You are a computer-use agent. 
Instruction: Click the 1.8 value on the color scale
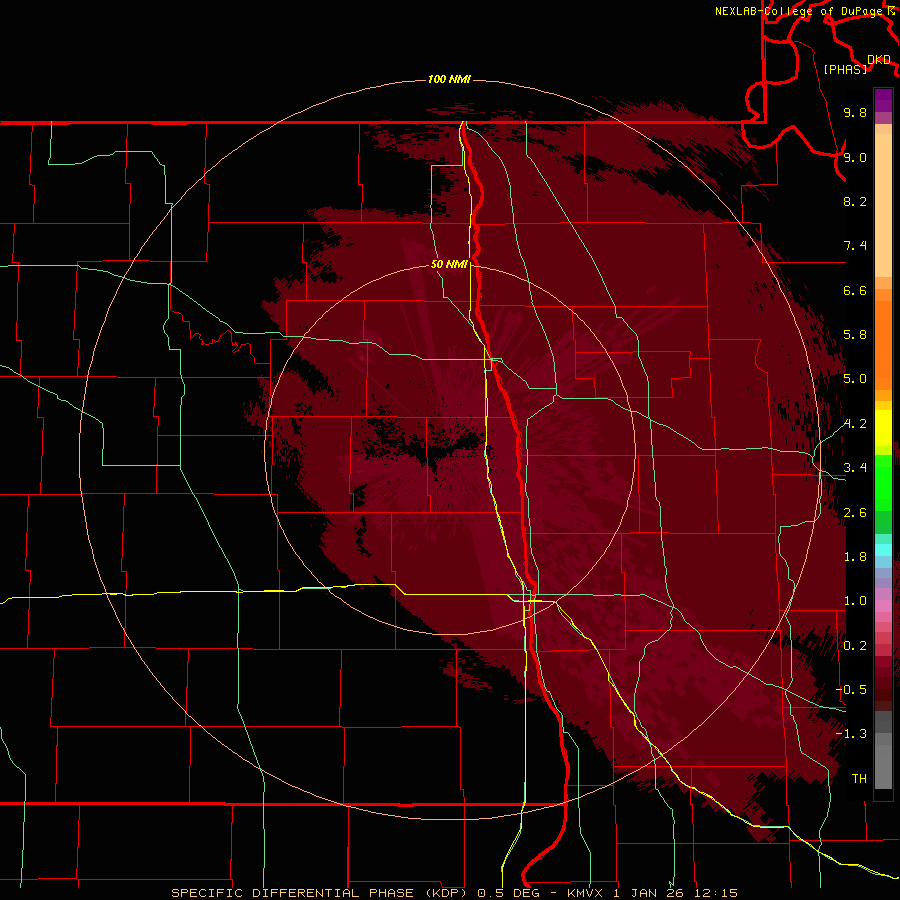(855, 557)
